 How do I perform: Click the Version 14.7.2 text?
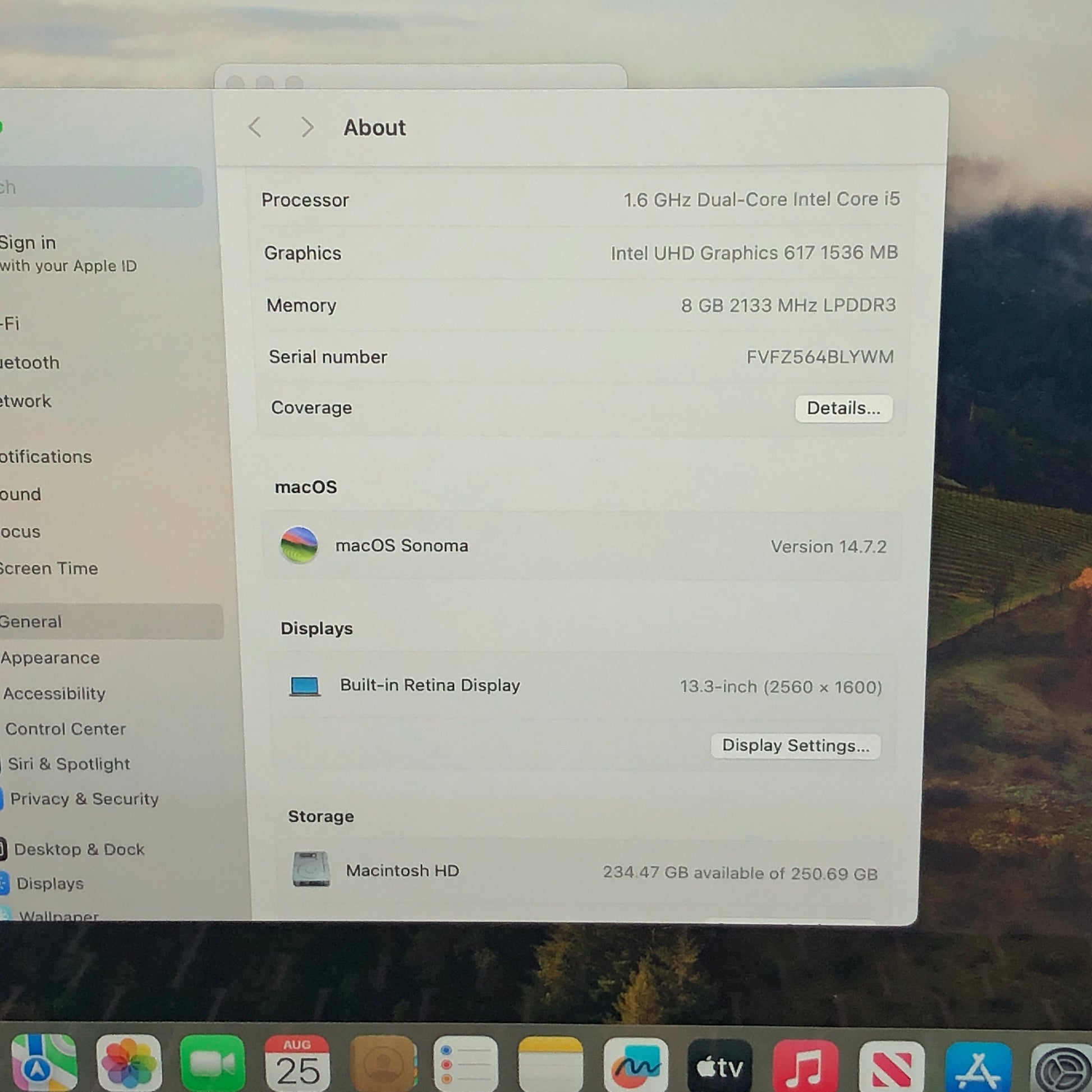[x=829, y=547]
